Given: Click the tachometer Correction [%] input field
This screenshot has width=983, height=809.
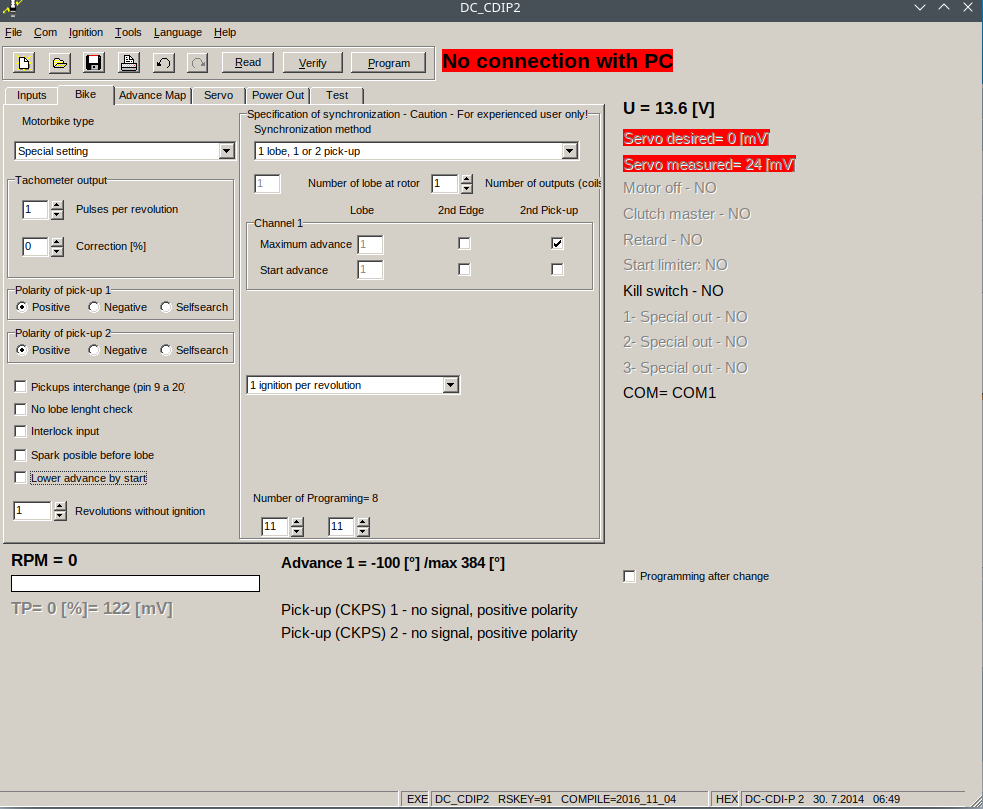Looking at the screenshot, I should pos(35,246).
